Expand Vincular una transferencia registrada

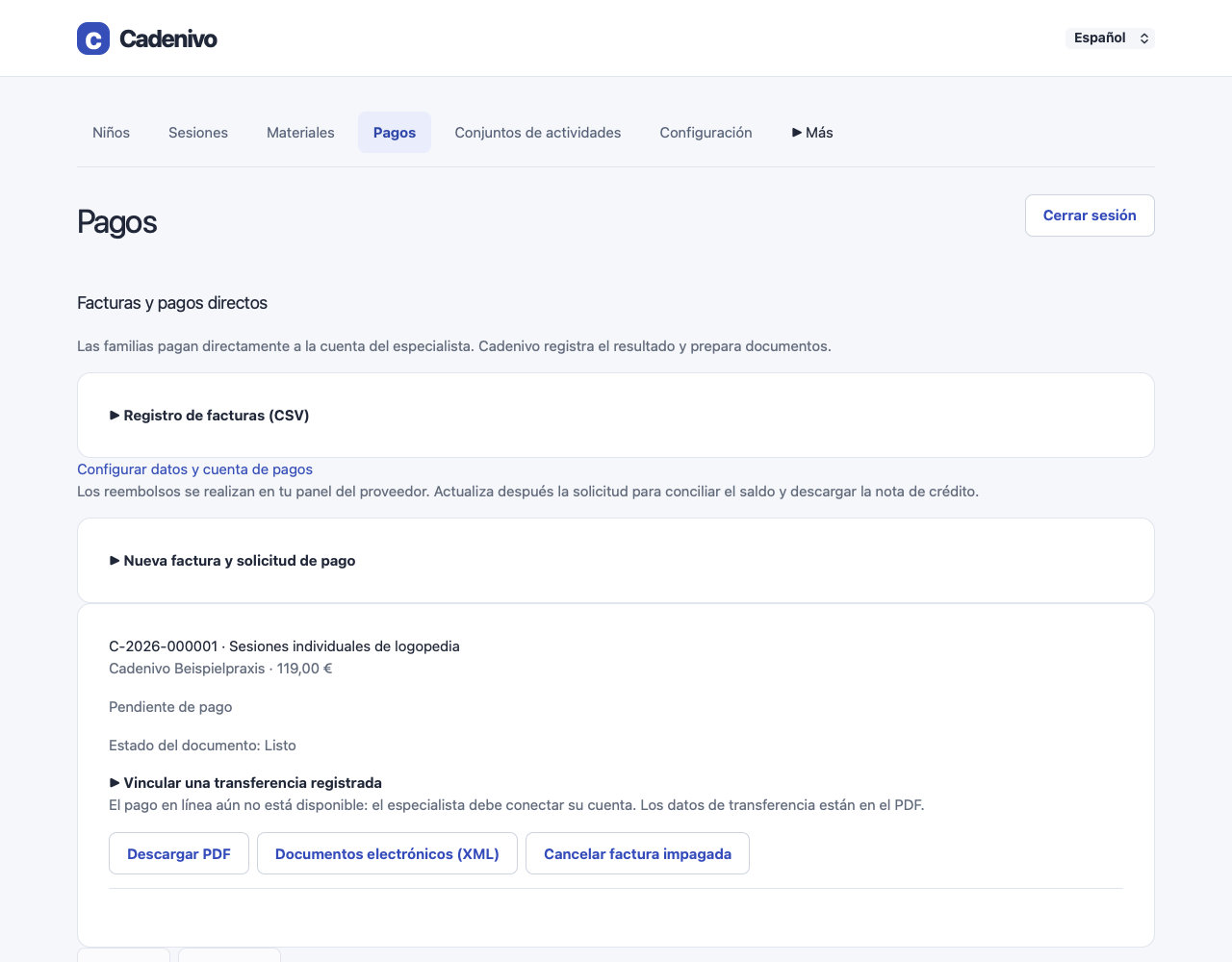245,783
